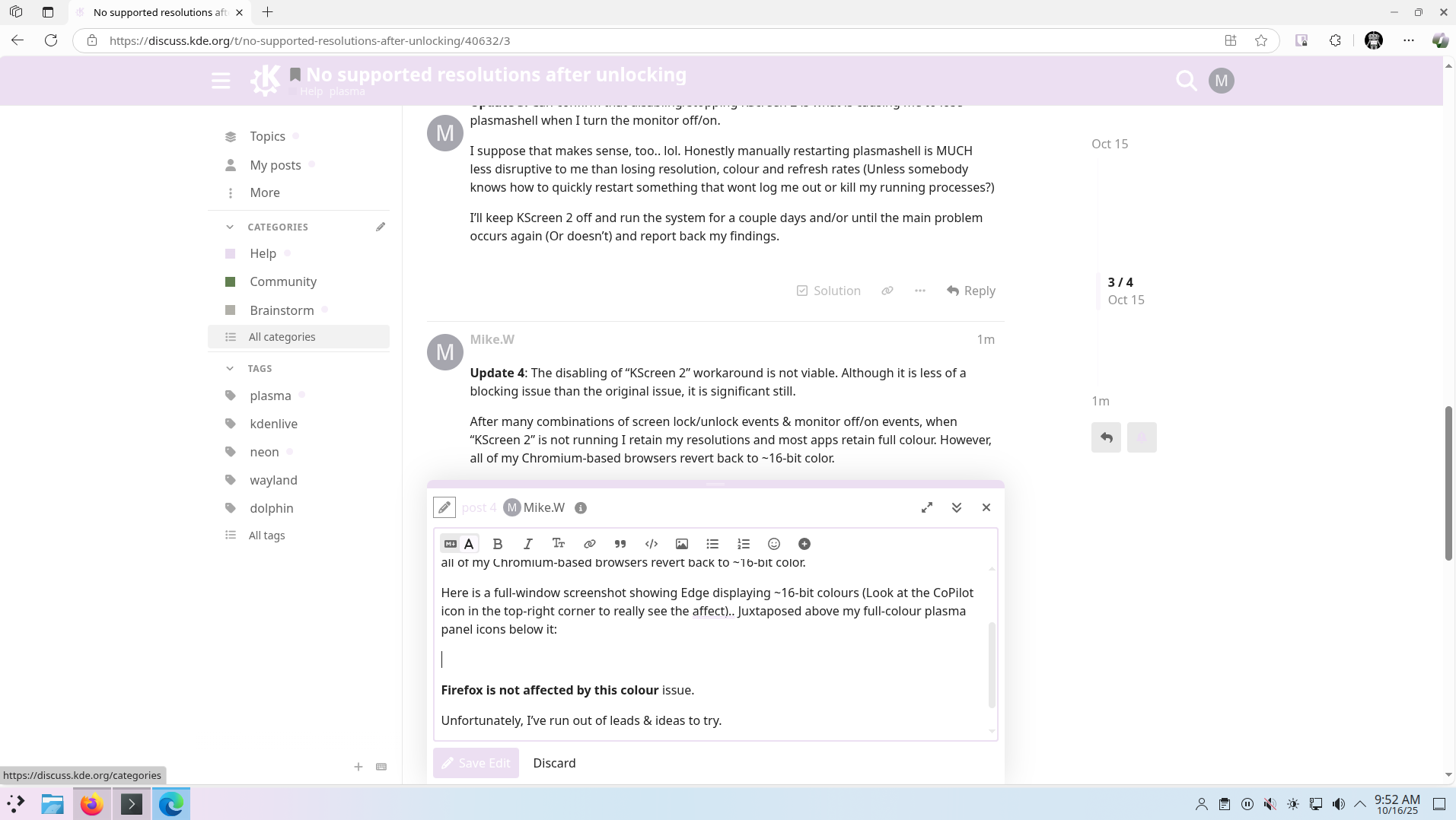The height and width of the screenshot is (820, 1456).
Task: Upload an image via composer toolbar
Action: point(682,544)
